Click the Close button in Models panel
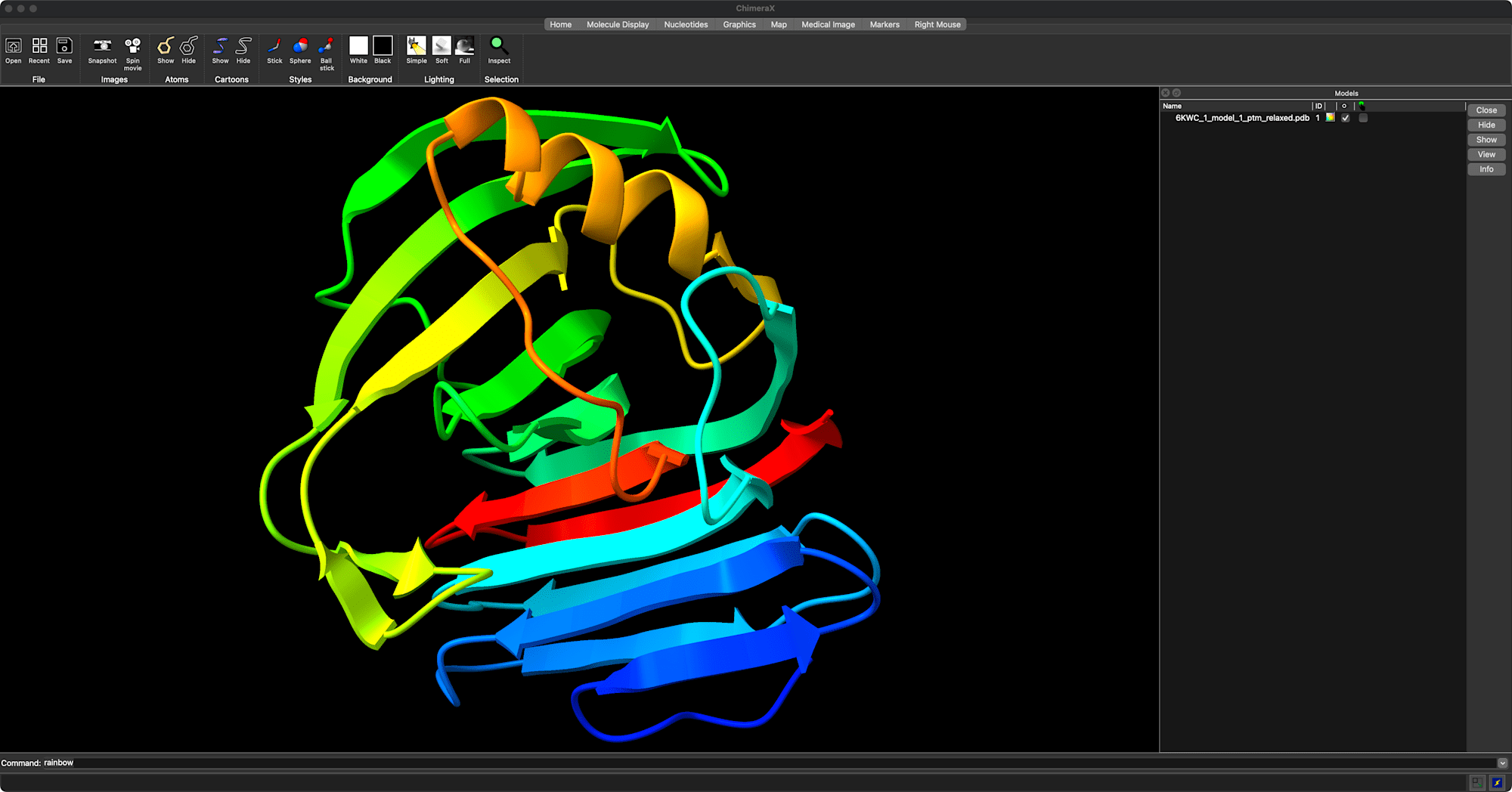 (x=1486, y=110)
